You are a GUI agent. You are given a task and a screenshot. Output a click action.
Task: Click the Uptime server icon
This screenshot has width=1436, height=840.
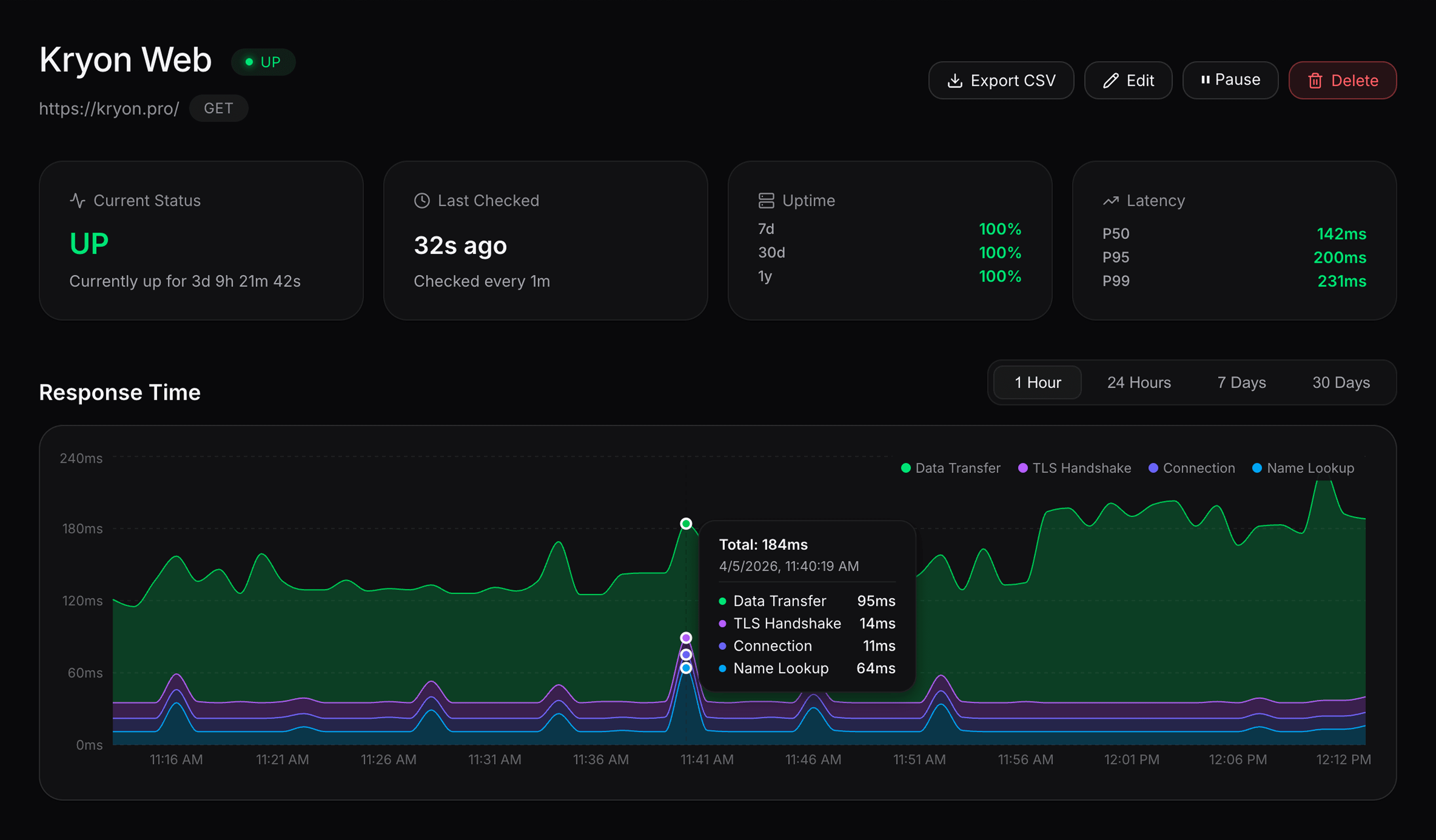point(767,200)
